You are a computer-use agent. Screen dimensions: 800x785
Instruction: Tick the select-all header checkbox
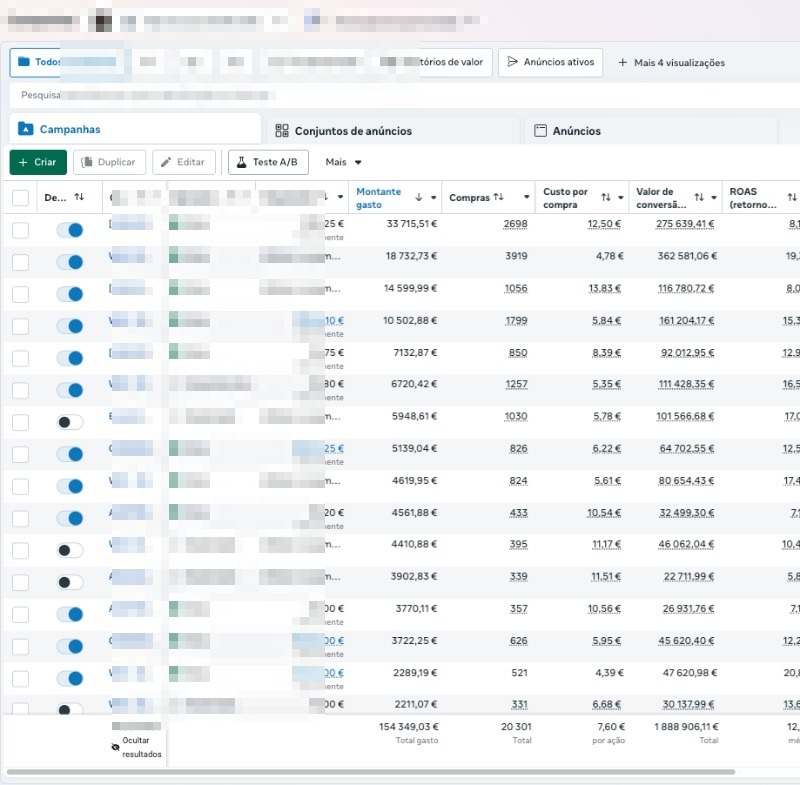coord(20,198)
